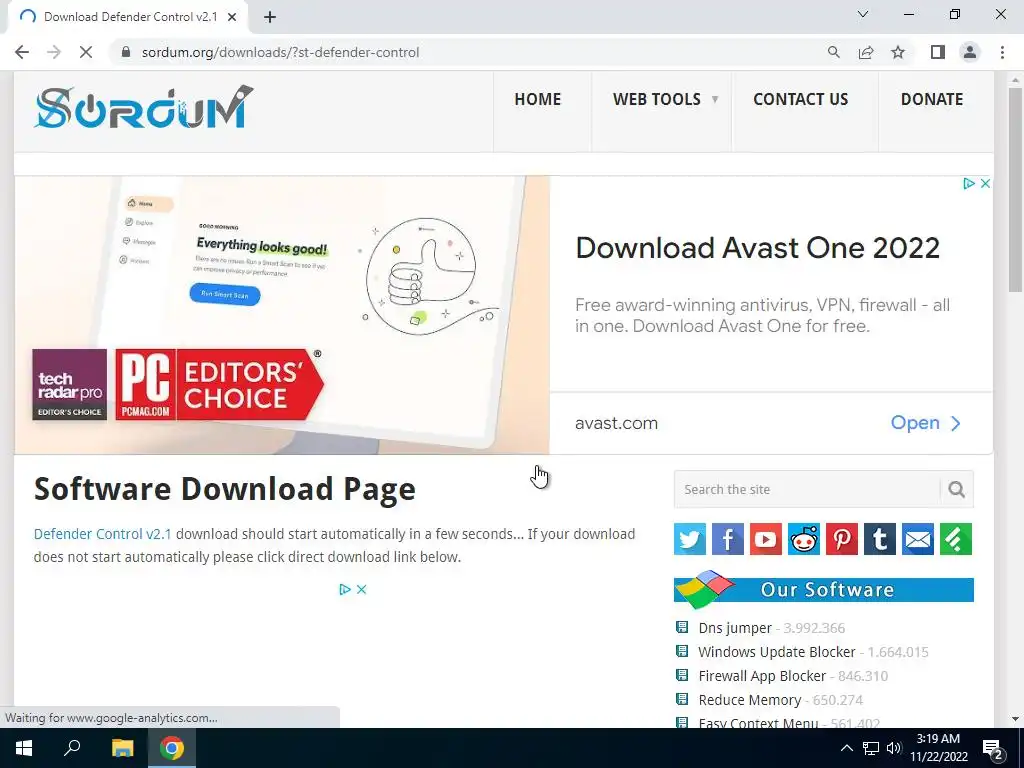Click the Sordum logo
Viewport: 1024px width, 768px height.
pyautogui.click(x=144, y=107)
